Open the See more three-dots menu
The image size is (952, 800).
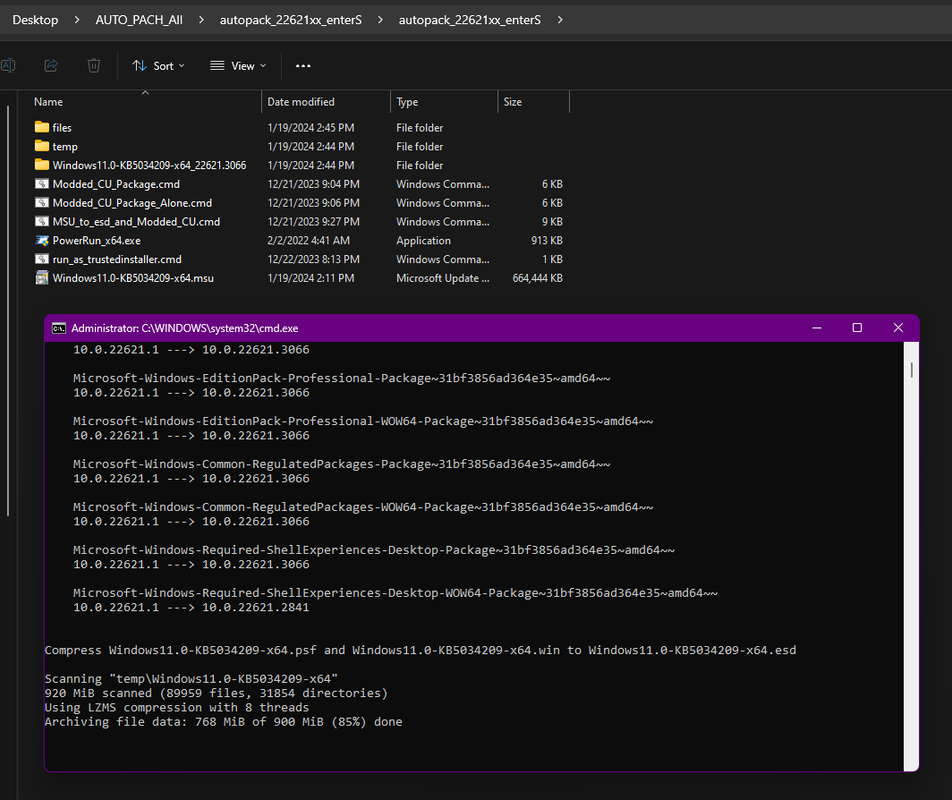303,66
